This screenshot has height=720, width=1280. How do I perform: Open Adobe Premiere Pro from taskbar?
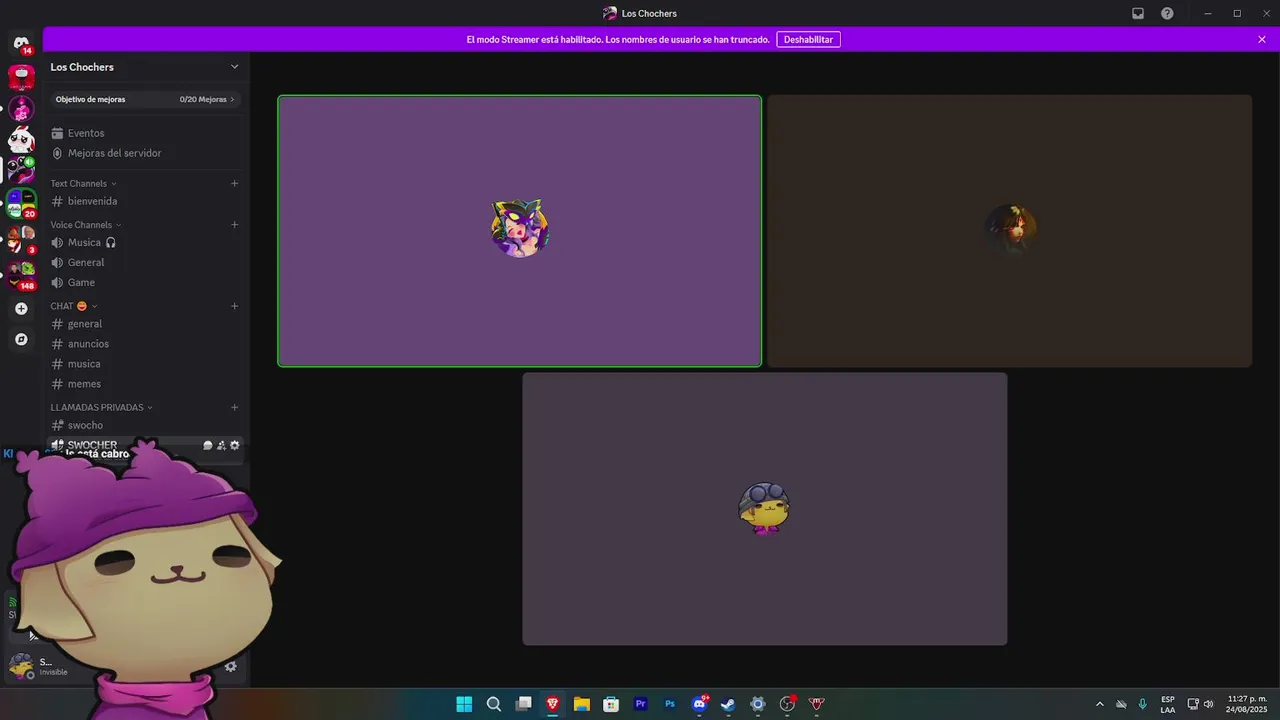[x=640, y=704]
